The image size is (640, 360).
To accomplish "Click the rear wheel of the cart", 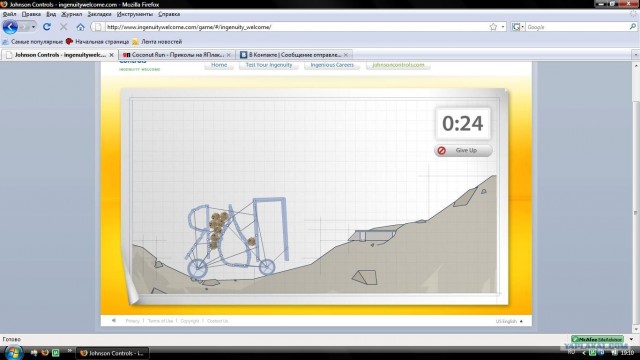I will pos(198,269).
